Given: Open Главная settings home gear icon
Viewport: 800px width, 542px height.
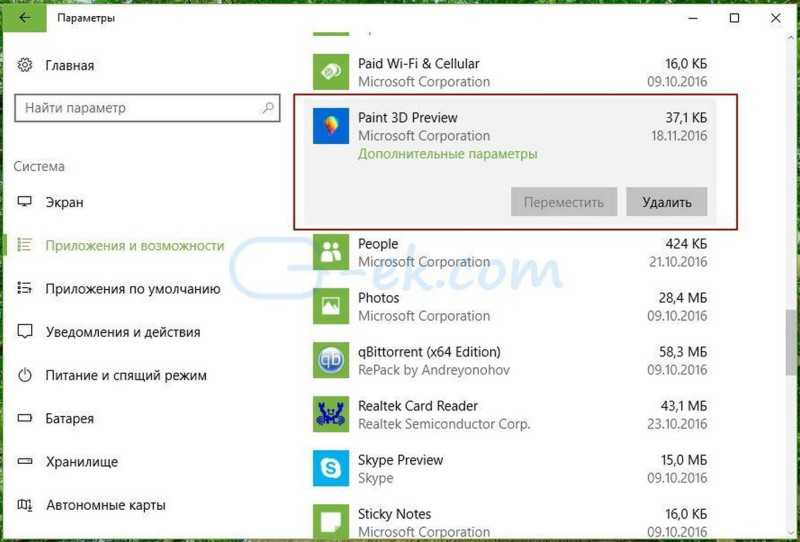Looking at the screenshot, I should point(24,65).
